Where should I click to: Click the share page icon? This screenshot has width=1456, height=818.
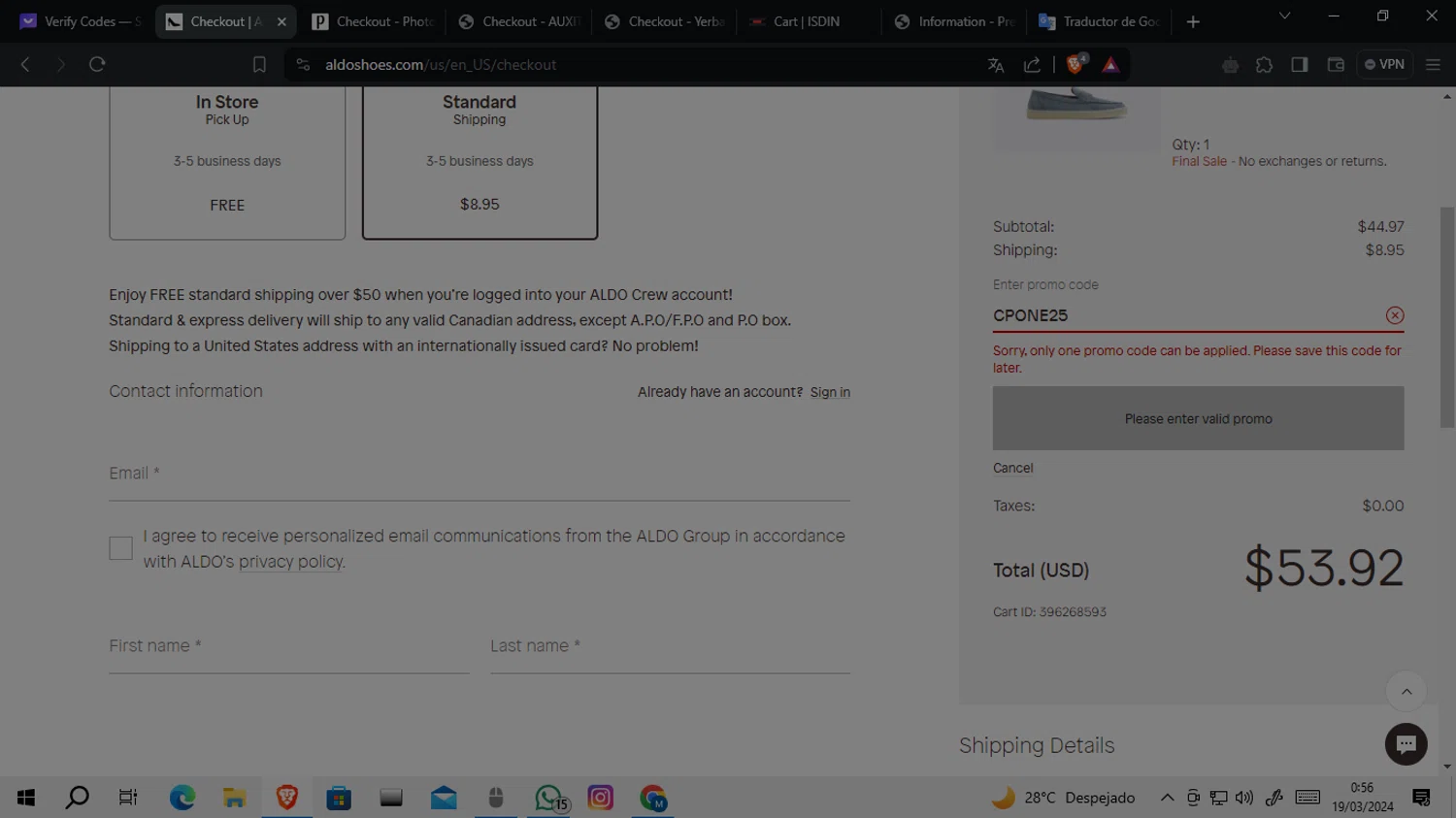tap(1032, 65)
